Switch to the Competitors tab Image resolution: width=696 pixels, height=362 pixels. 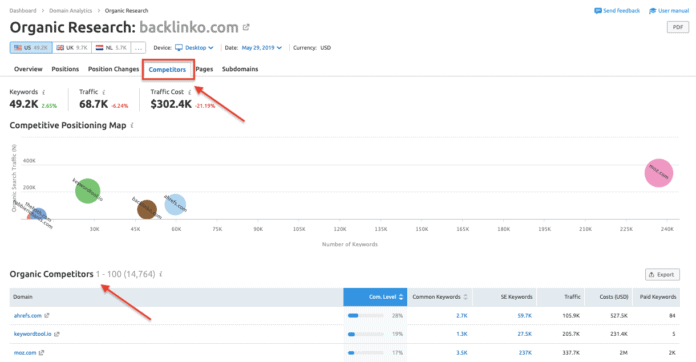point(167,70)
